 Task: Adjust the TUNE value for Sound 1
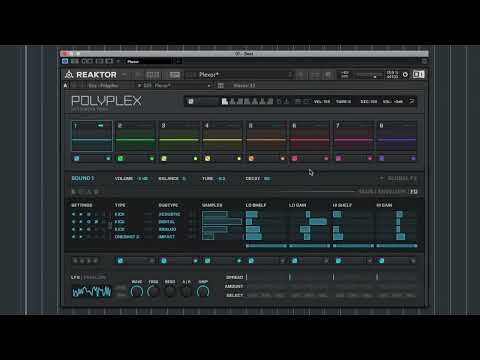point(221,179)
